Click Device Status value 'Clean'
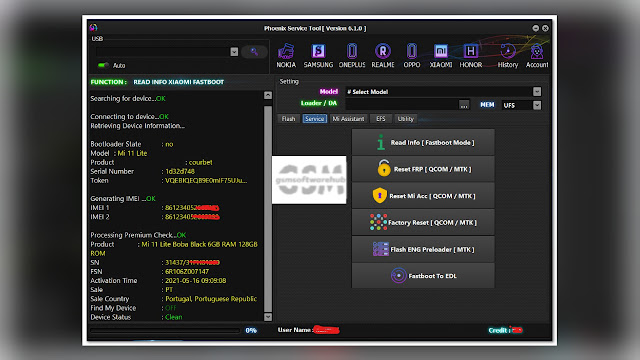640x360 pixels. pyautogui.click(x=173, y=317)
